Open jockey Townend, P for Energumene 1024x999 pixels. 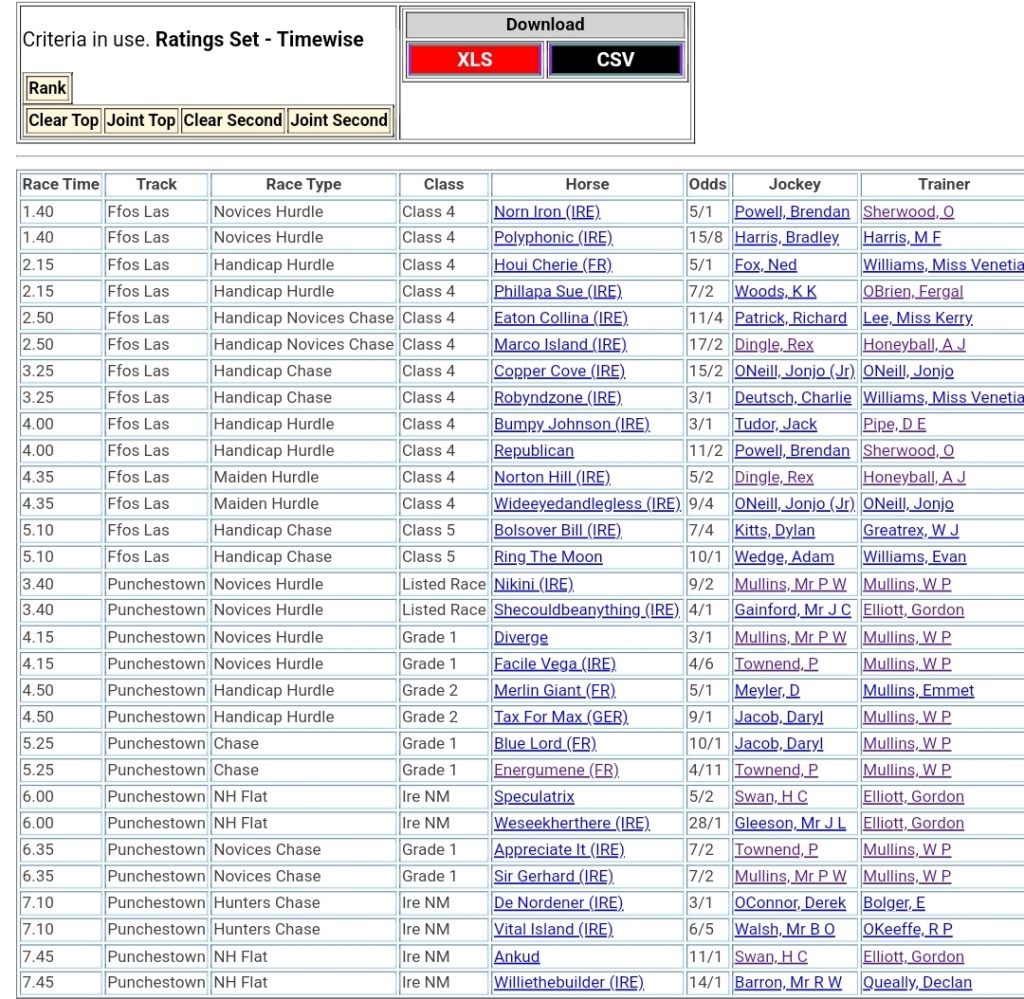coord(776,770)
